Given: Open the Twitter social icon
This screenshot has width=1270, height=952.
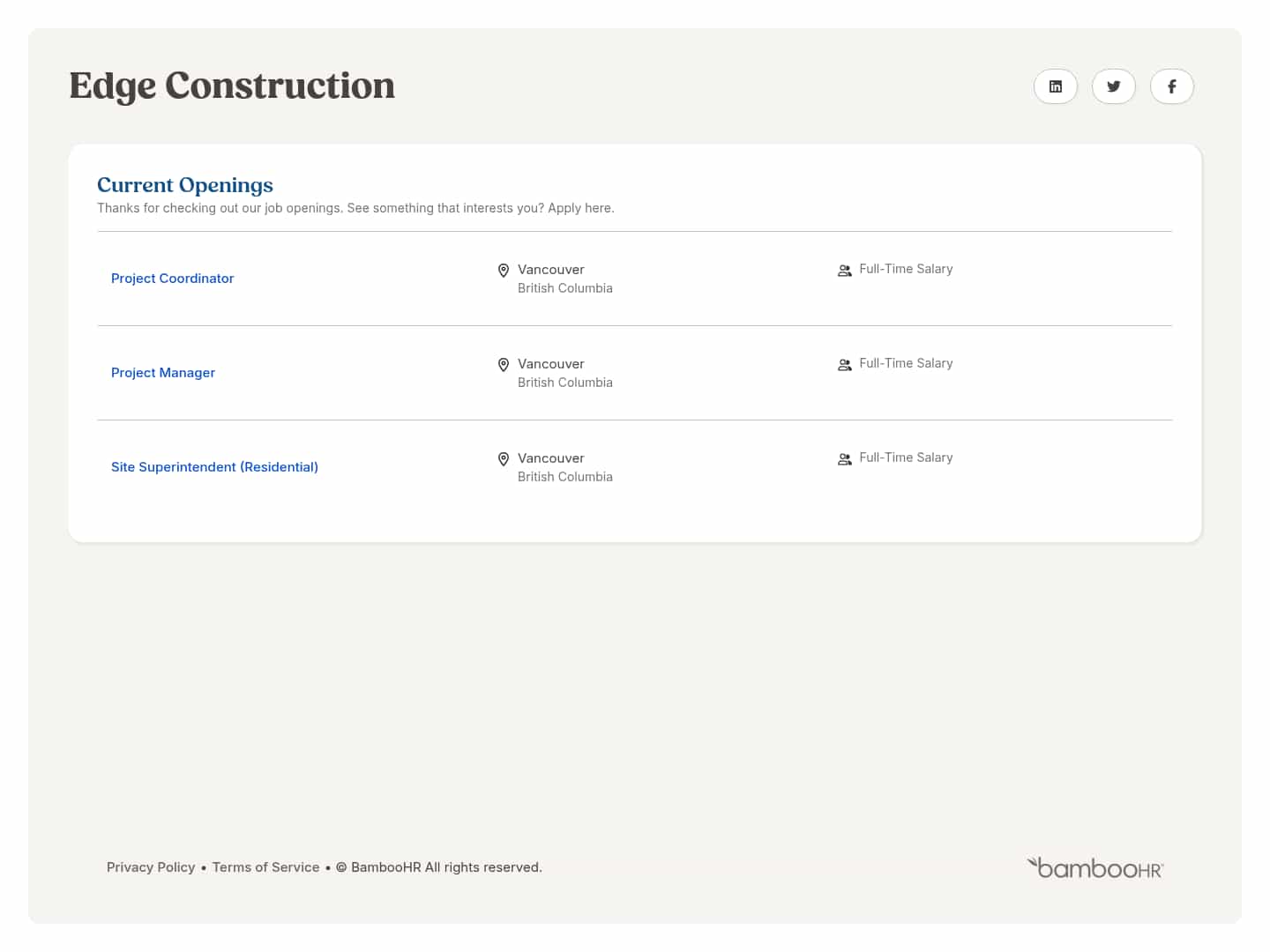Looking at the screenshot, I should [1114, 86].
